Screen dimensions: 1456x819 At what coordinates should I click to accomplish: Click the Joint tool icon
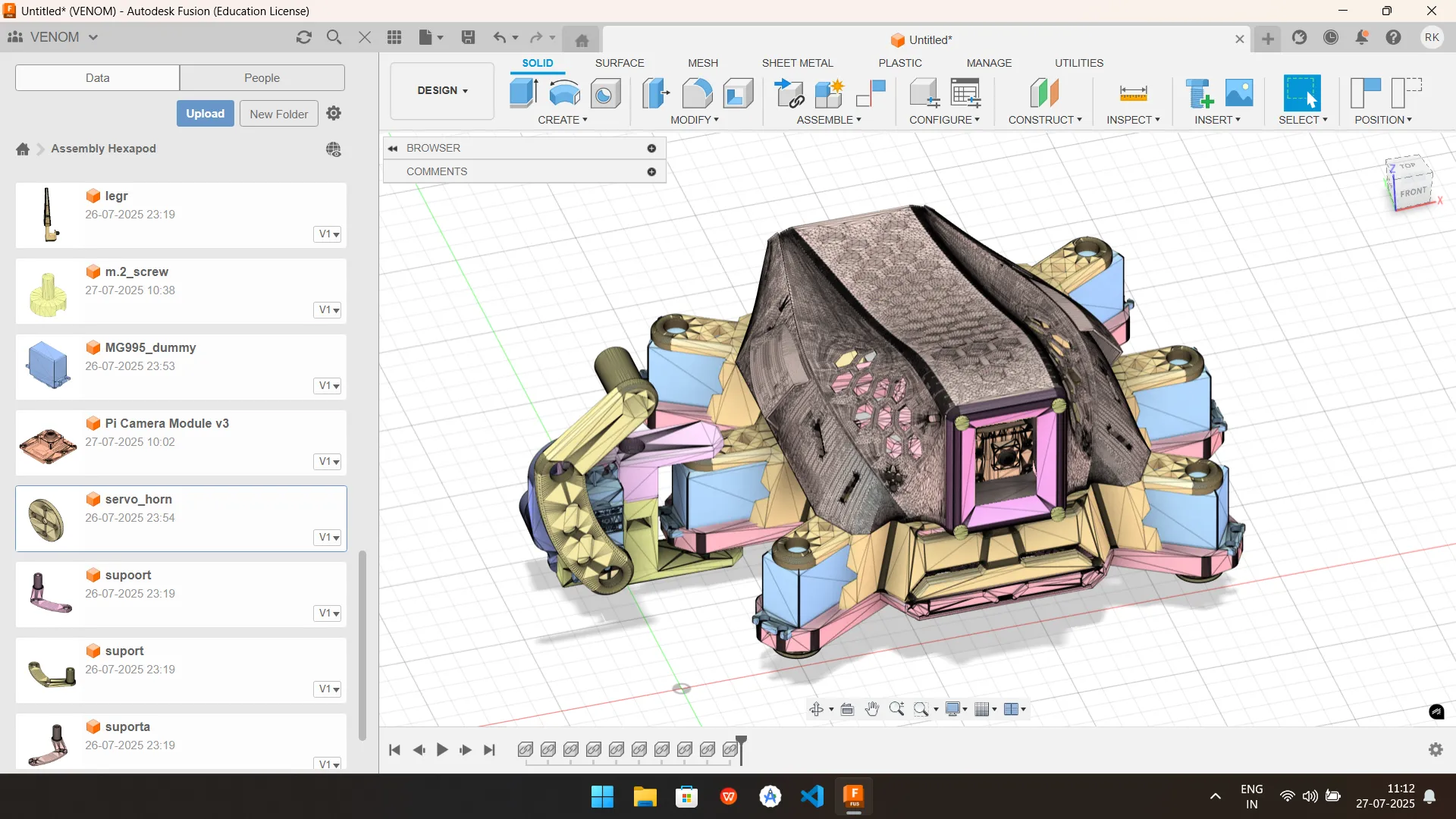pos(871,93)
